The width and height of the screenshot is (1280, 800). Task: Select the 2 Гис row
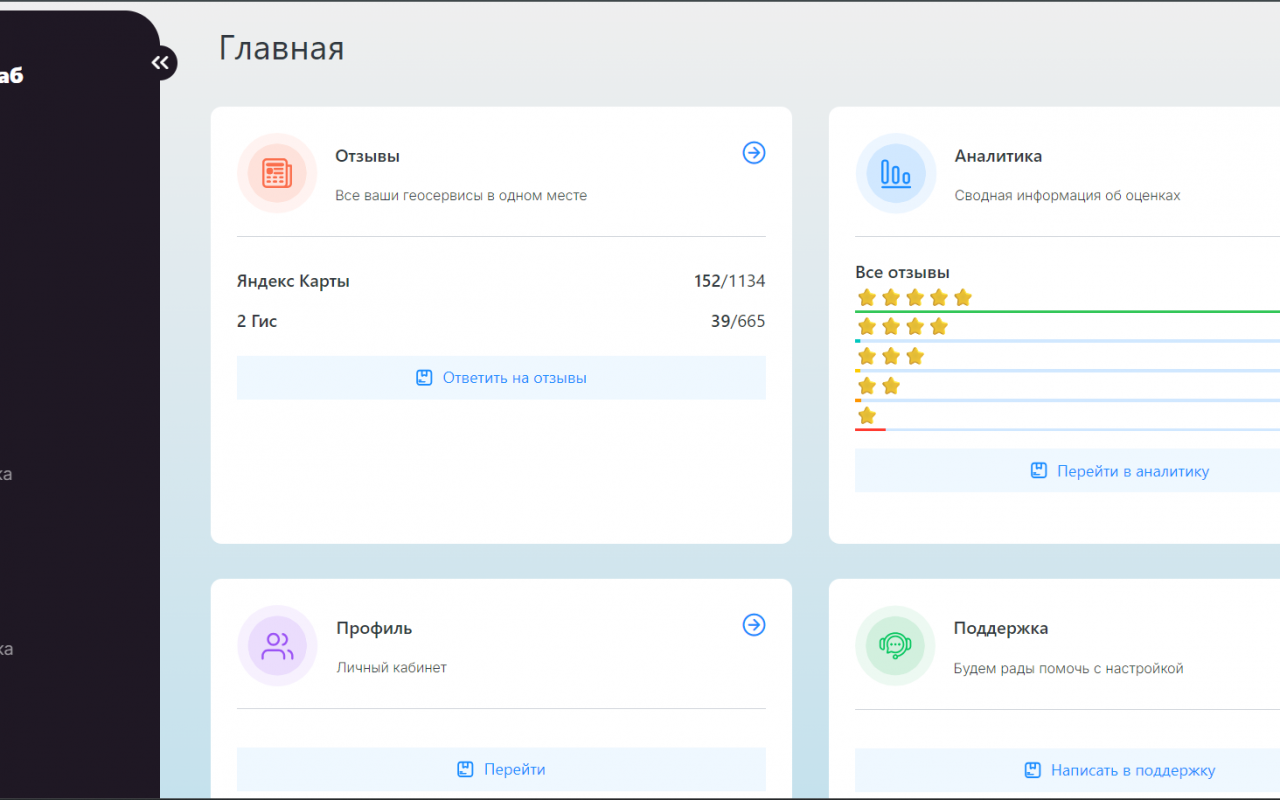pos(501,321)
